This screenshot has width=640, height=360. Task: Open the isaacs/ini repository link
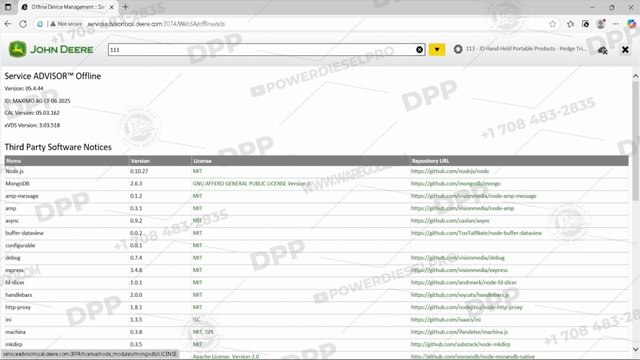(446, 320)
